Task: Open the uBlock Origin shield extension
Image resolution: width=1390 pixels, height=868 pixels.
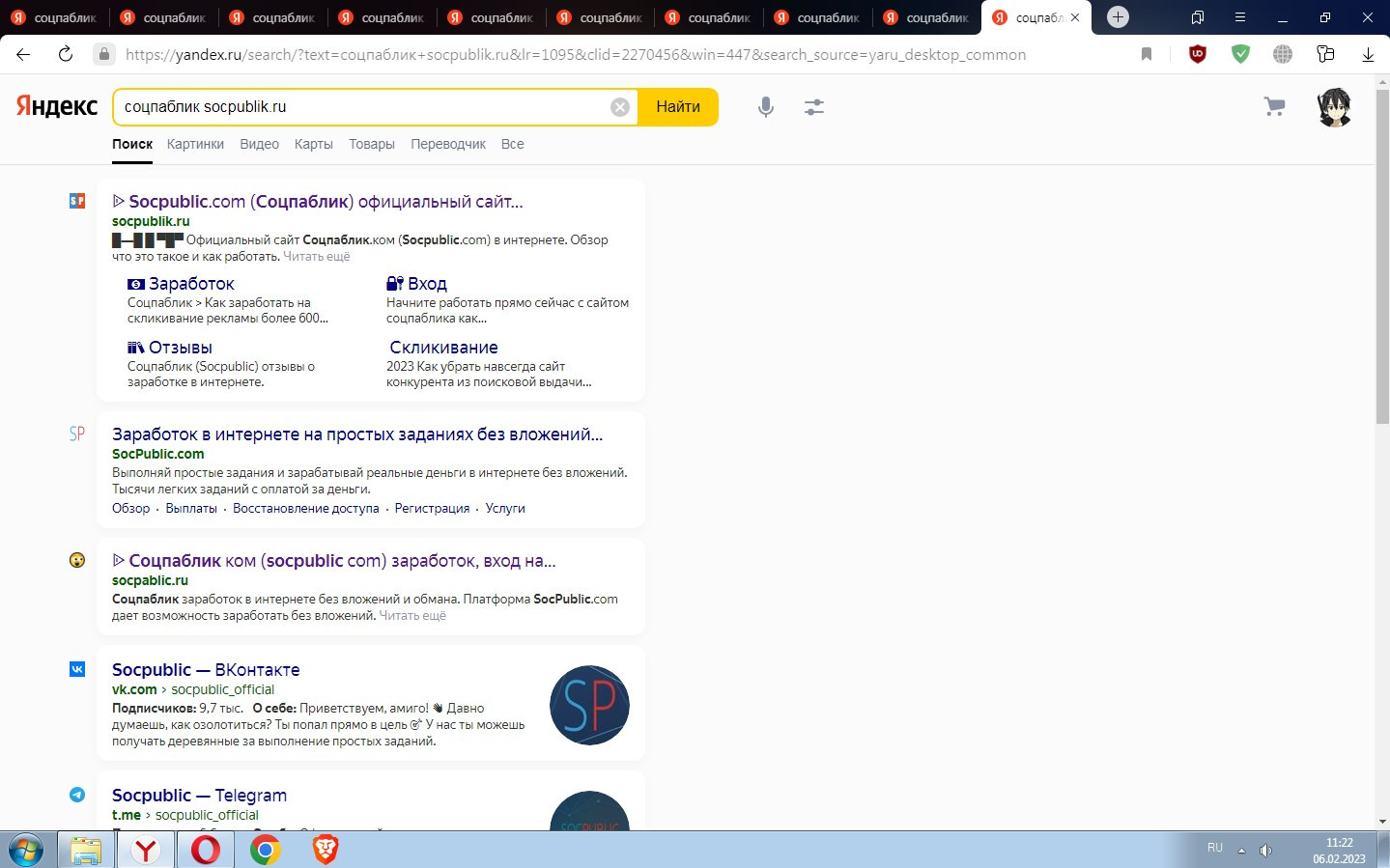Action: 1198,54
